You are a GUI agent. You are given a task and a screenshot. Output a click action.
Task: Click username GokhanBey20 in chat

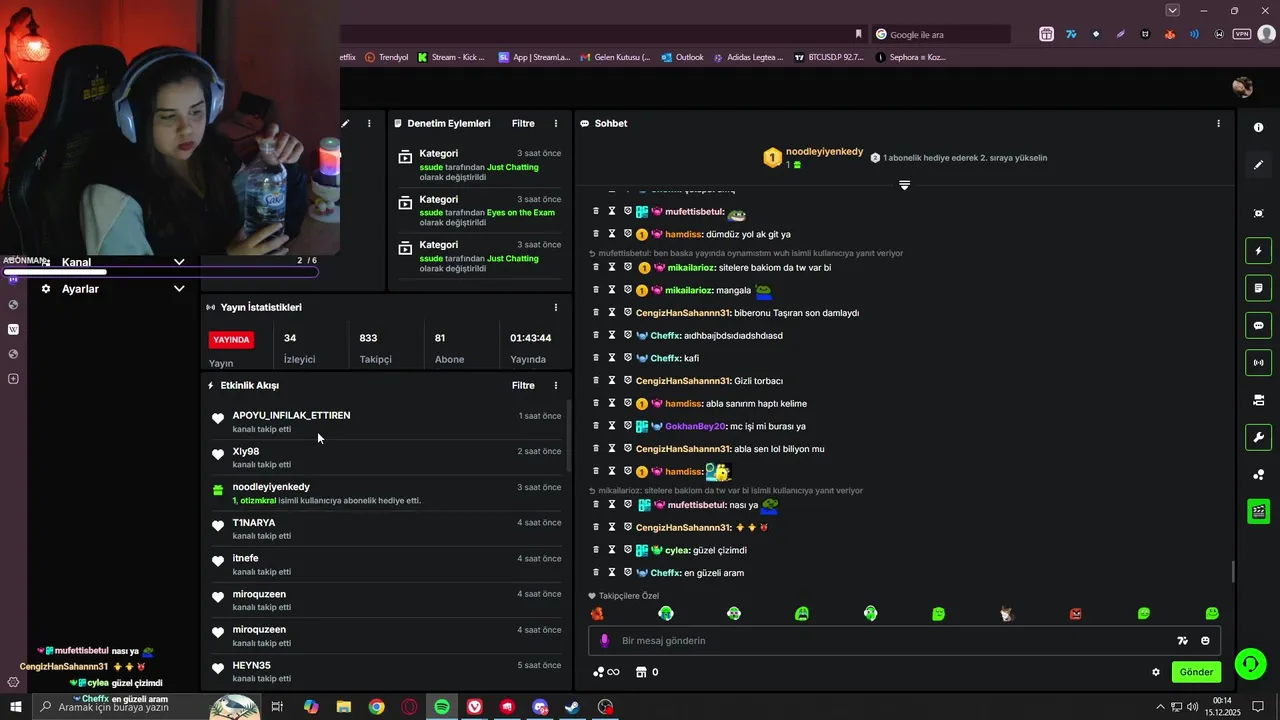[695, 426]
